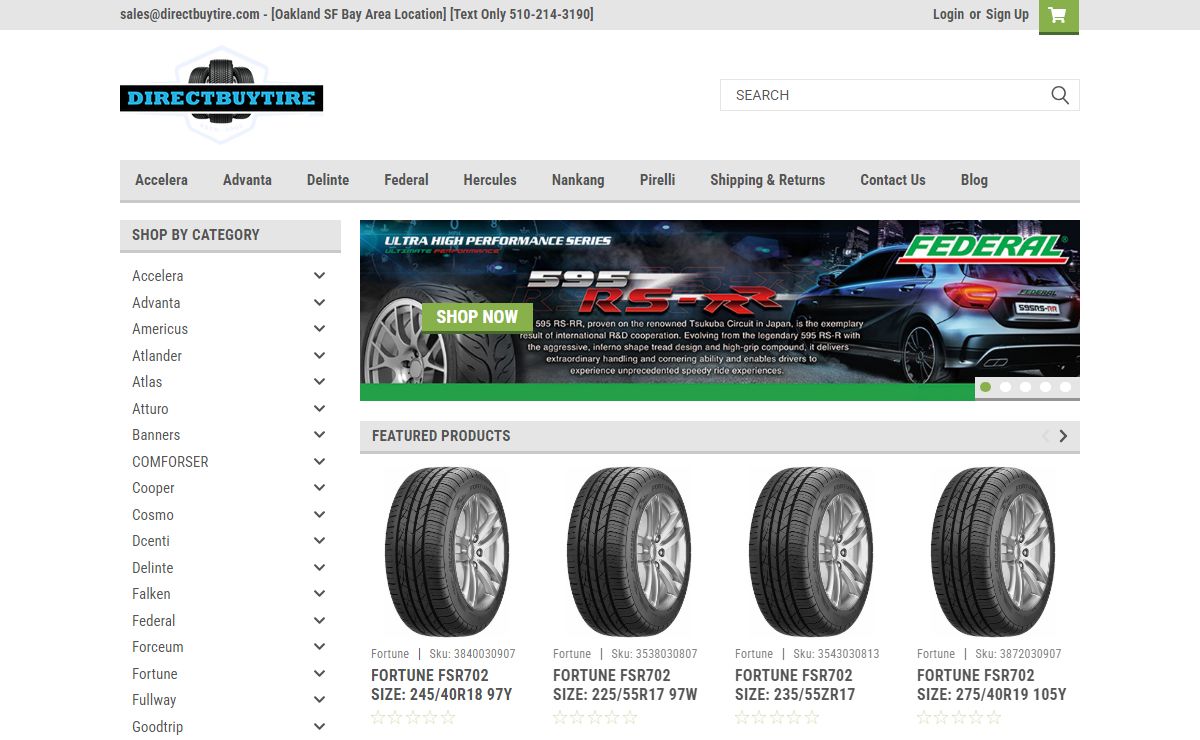Open Cooper category in sidebar
Viewport: 1200px width, 740px height.
(153, 488)
